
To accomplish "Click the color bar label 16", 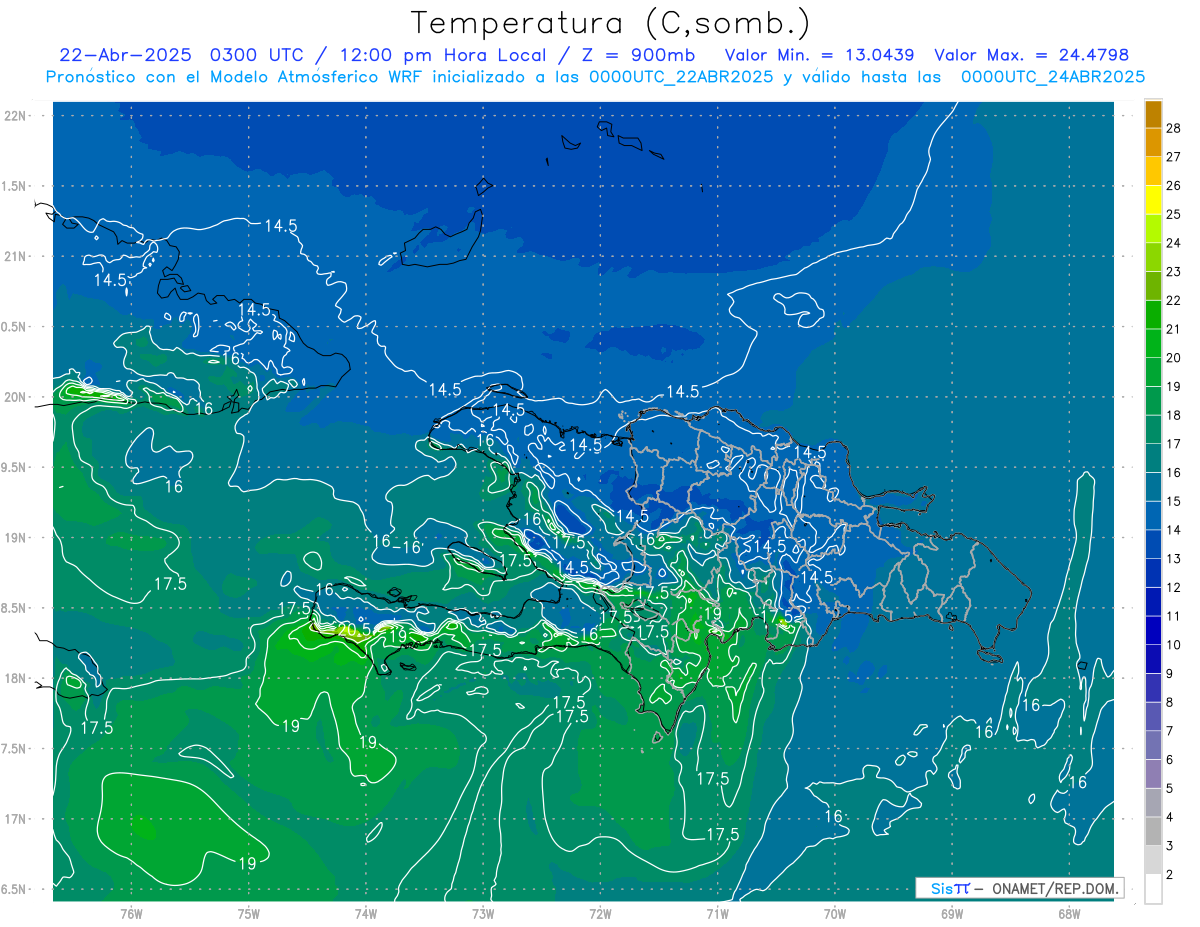I will [1174, 473].
